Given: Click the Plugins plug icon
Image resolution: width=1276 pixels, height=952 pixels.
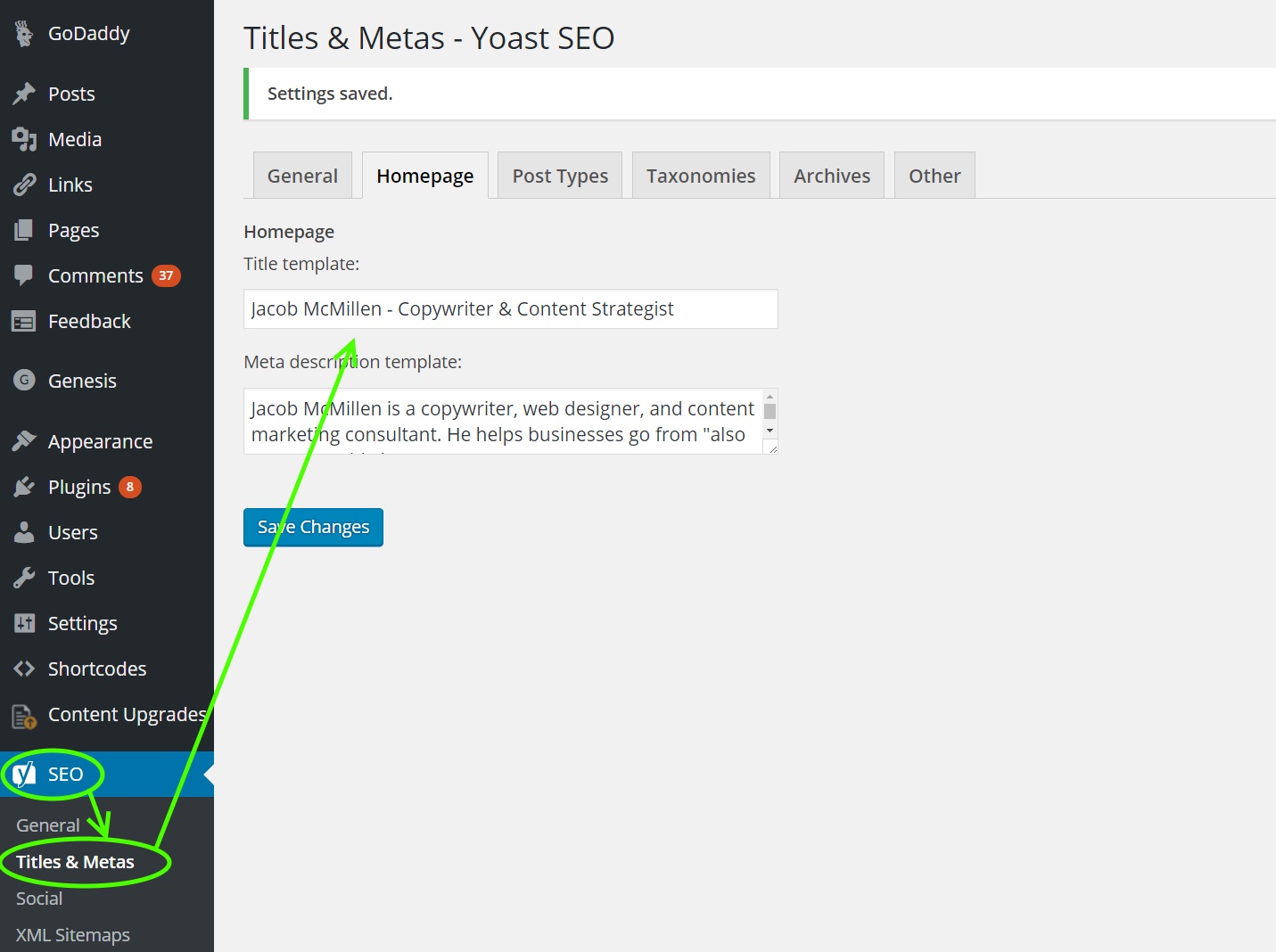Looking at the screenshot, I should click(x=24, y=487).
